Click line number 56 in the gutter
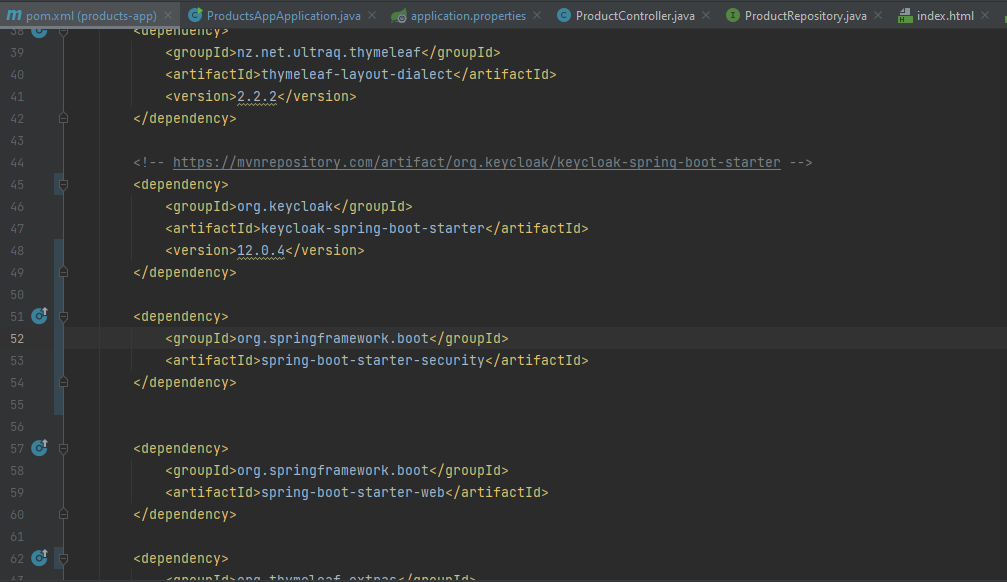The image size is (1007, 582). tap(17, 427)
